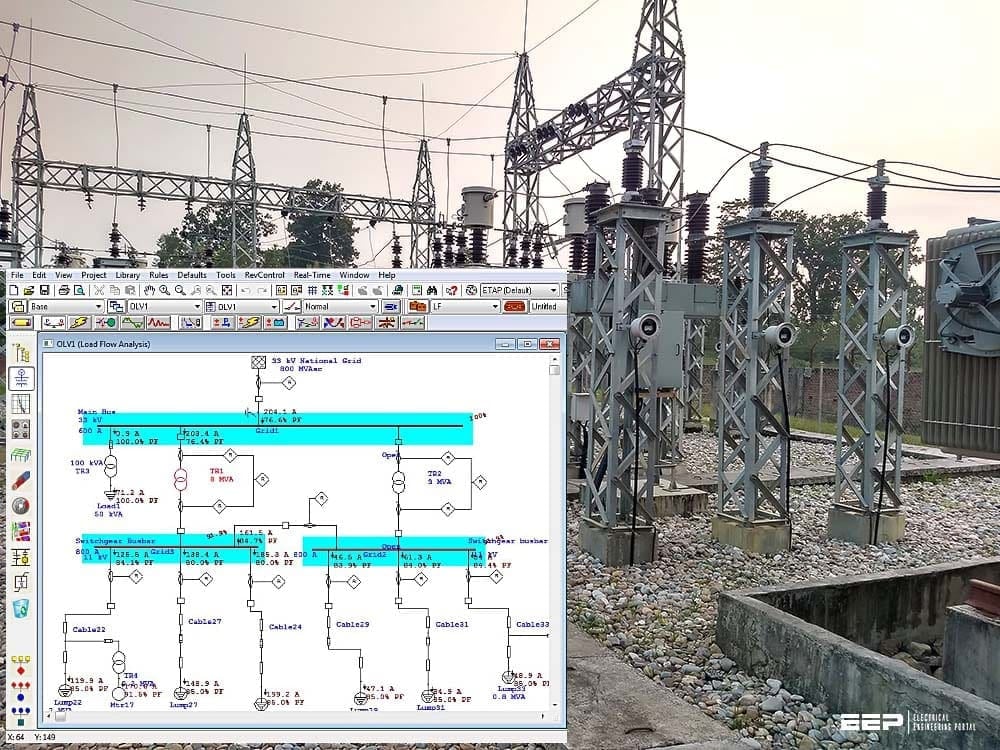The height and width of the screenshot is (750, 1000).
Task: Open Print Preview from the toolbar
Action: click(x=80, y=290)
